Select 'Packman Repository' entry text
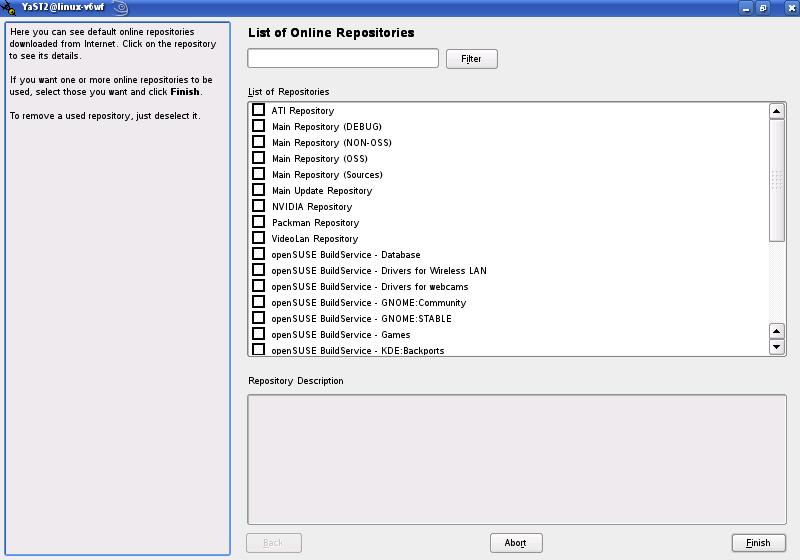 pos(315,223)
